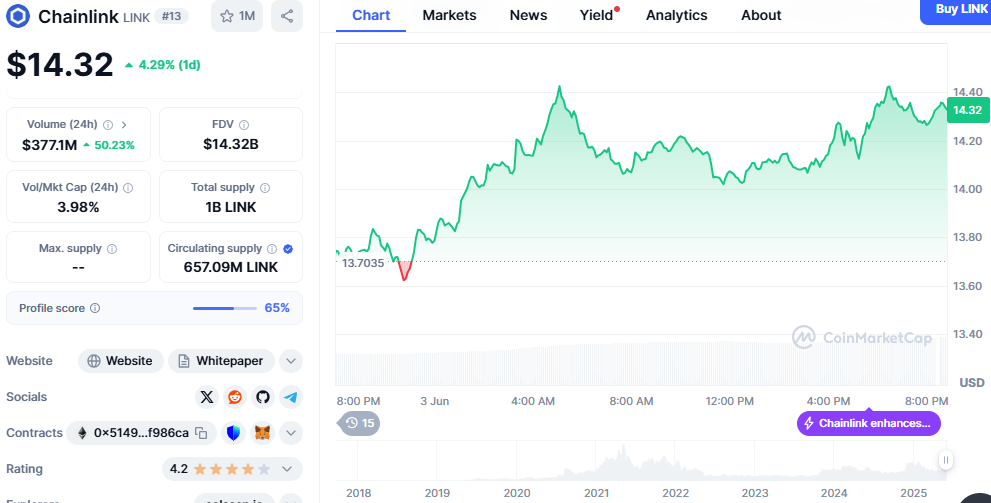Click the blue shield wallet icon

234,433
